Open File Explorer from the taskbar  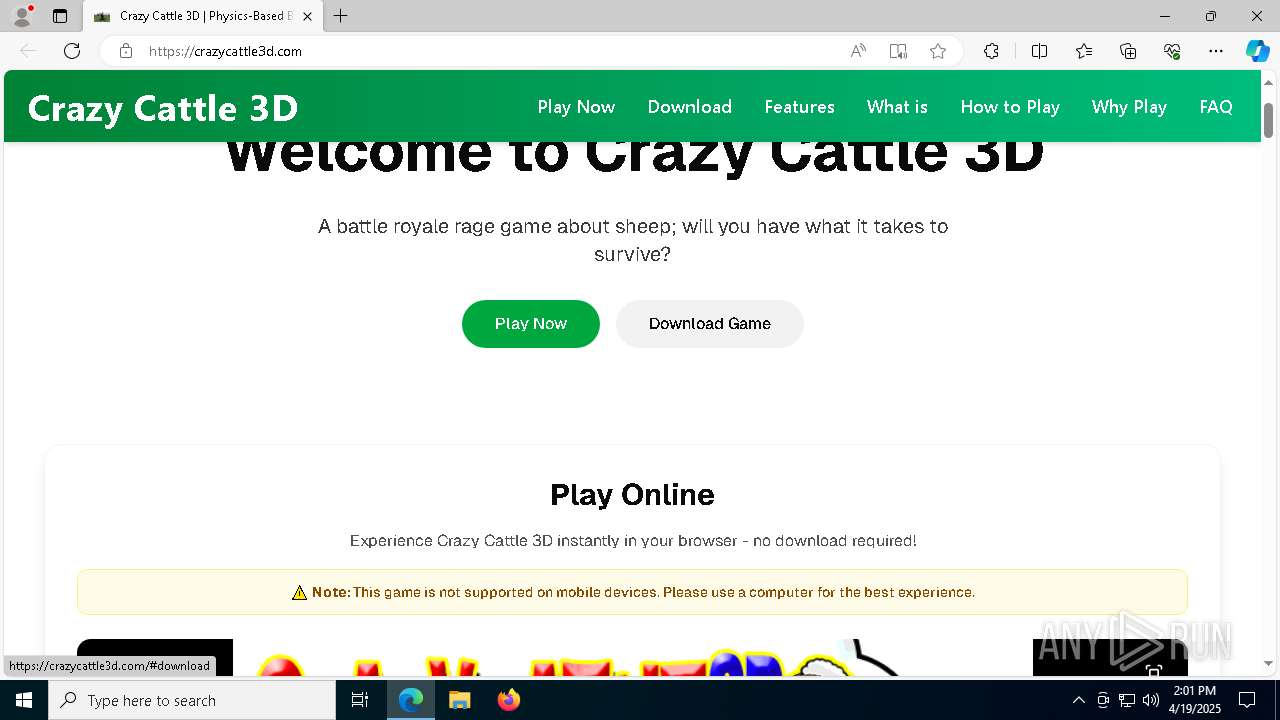(459, 700)
